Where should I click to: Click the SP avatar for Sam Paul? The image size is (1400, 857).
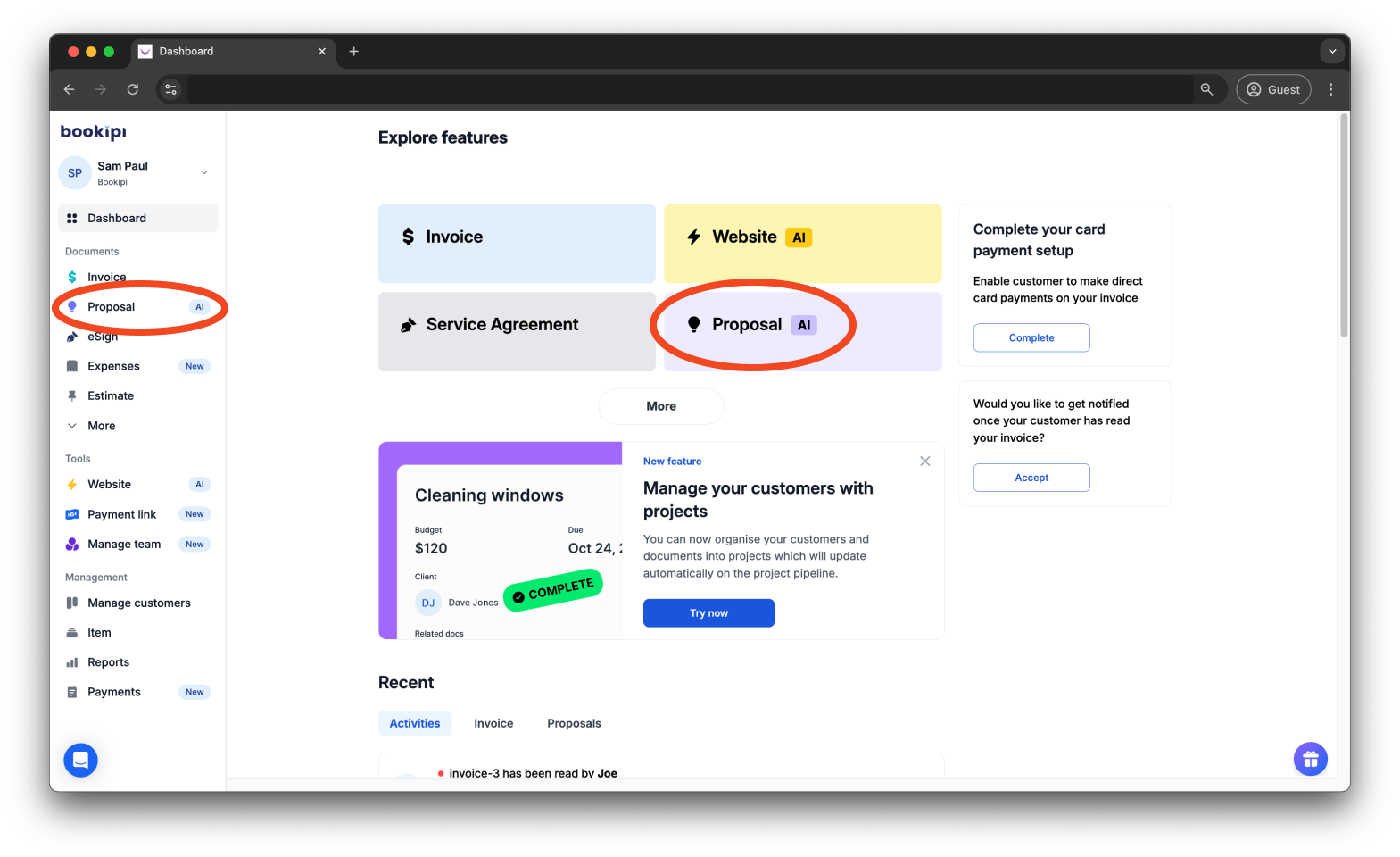tap(75, 173)
